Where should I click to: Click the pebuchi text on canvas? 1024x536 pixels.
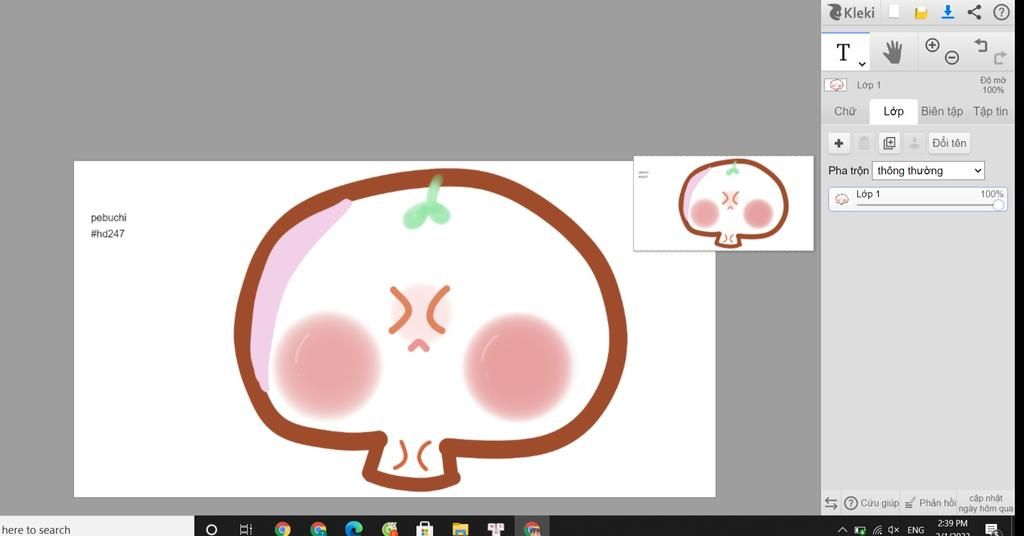[108, 217]
